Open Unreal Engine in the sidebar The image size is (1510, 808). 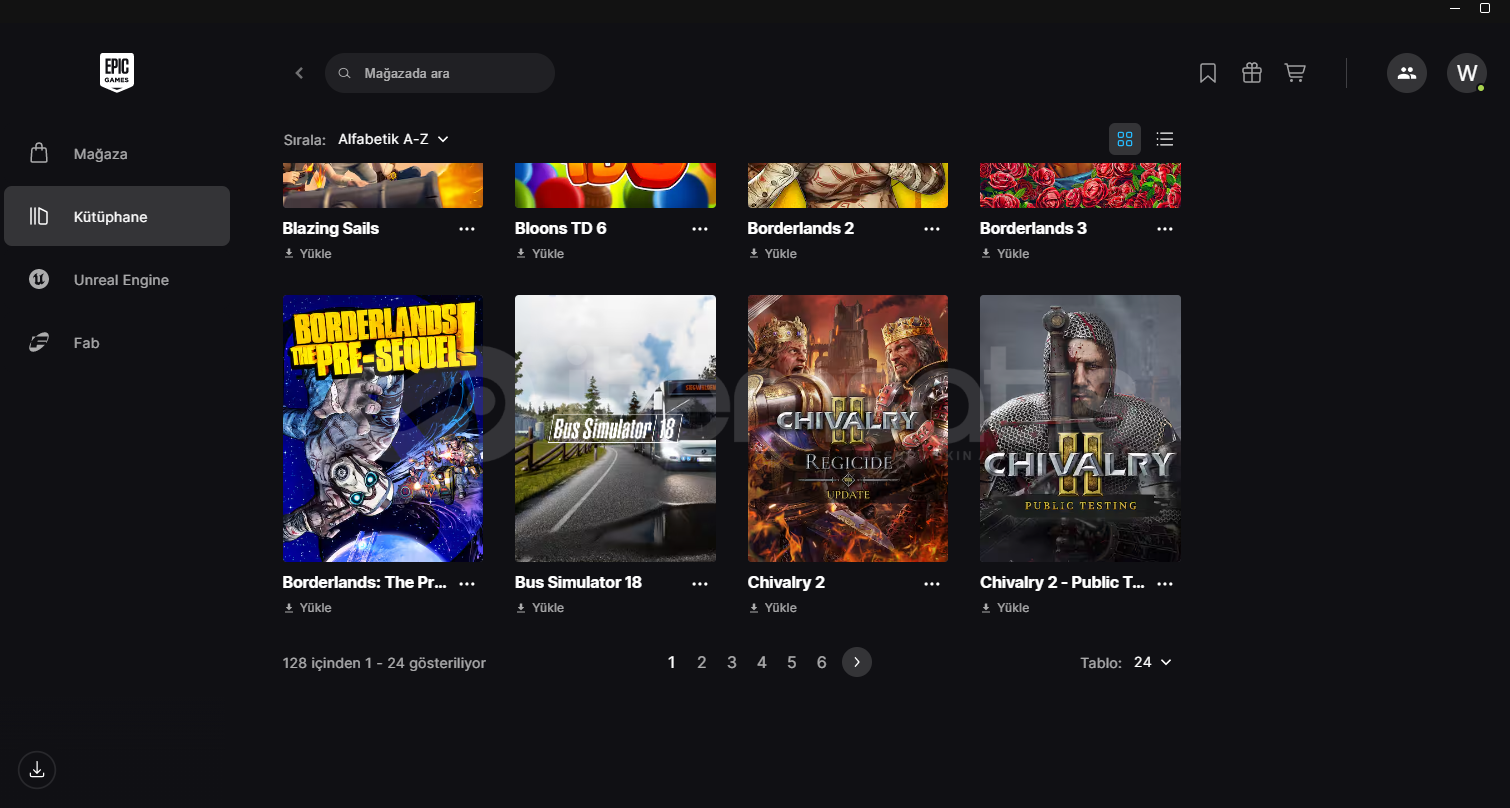(117, 280)
